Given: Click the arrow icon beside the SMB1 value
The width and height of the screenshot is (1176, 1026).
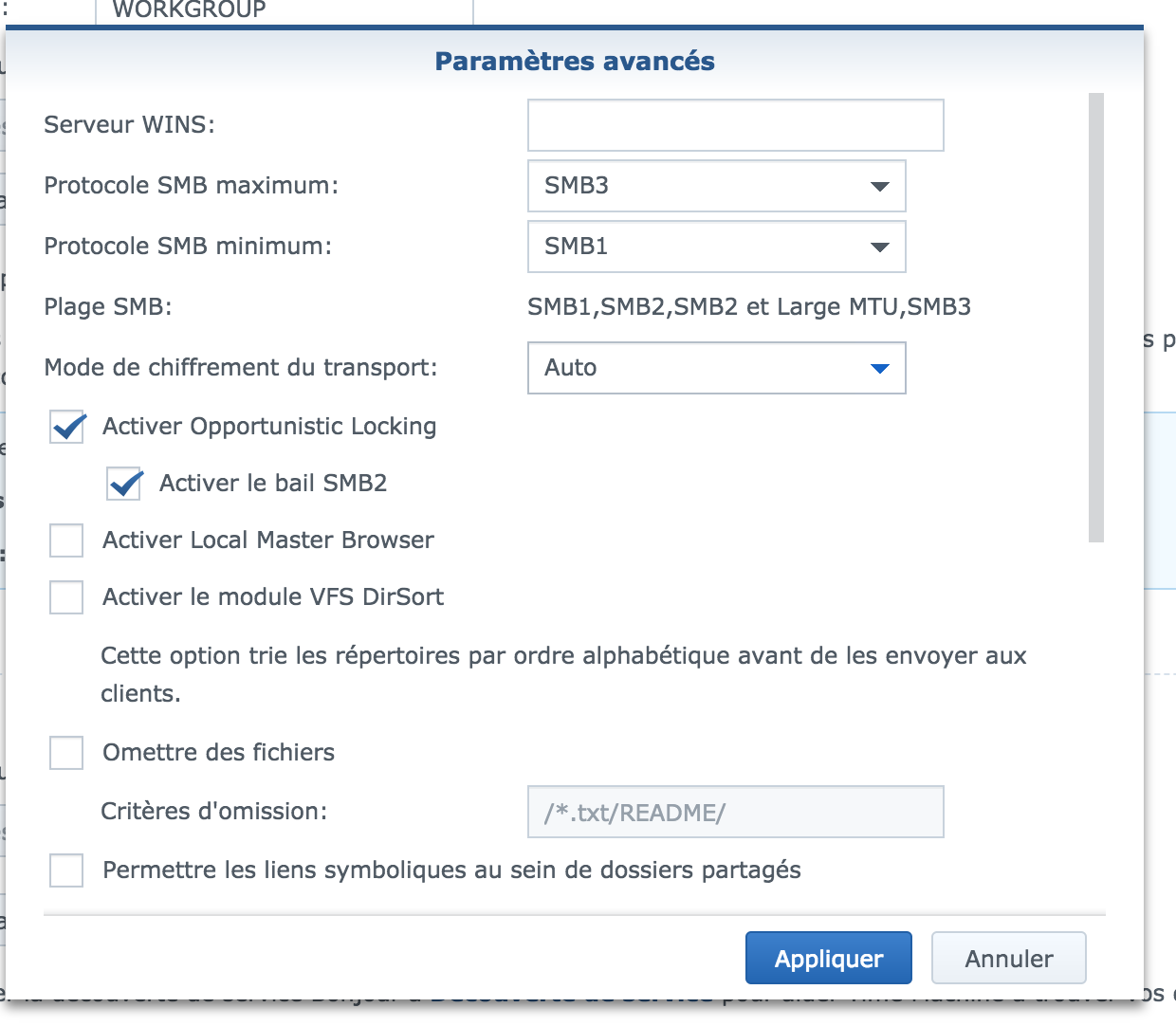Looking at the screenshot, I should 879,247.
